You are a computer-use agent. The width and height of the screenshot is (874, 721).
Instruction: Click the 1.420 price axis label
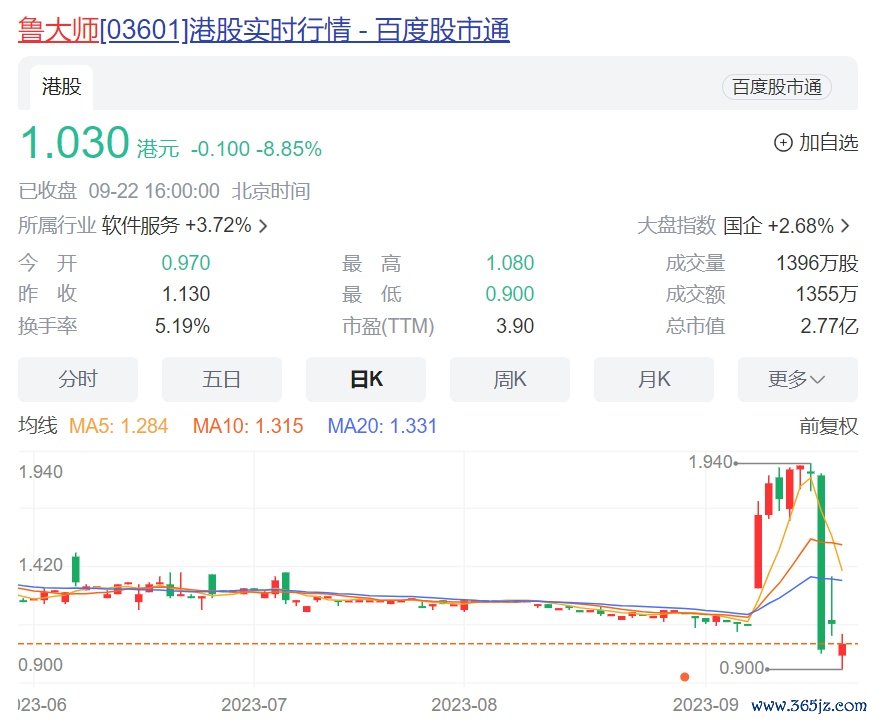[x=40, y=565]
